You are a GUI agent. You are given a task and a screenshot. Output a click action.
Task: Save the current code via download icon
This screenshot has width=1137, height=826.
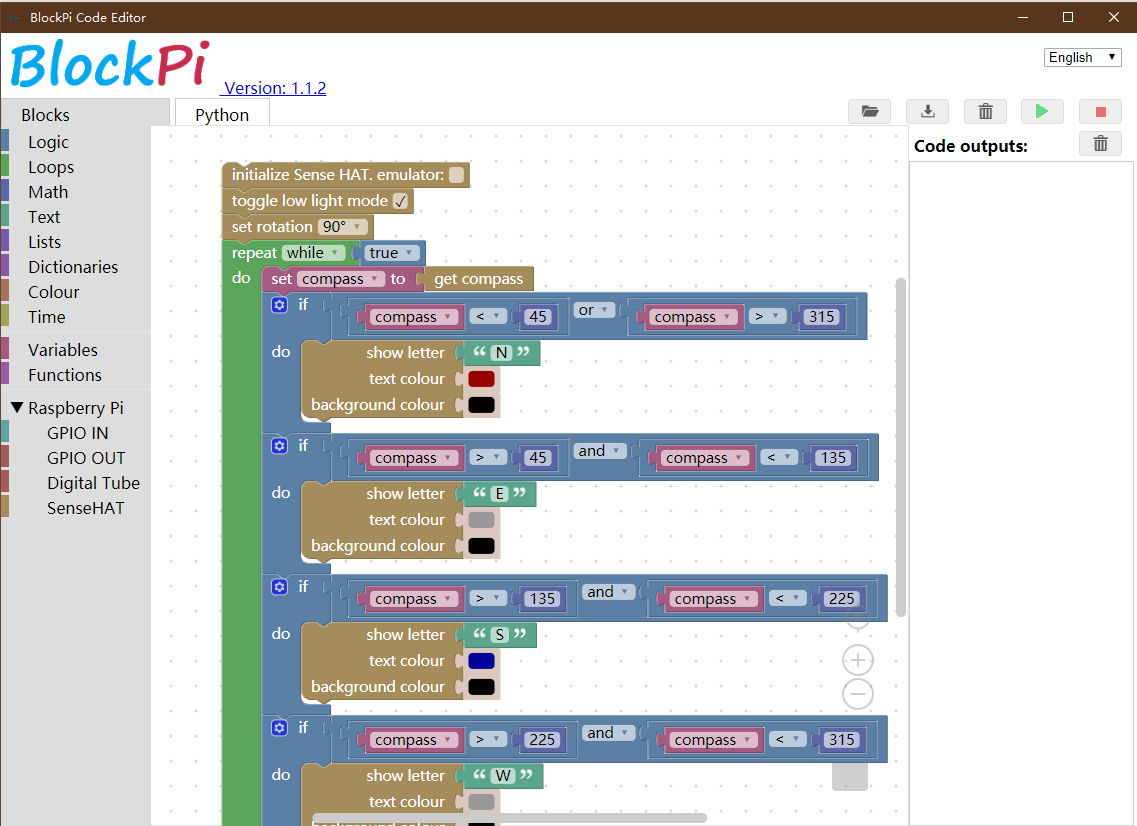coord(927,111)
